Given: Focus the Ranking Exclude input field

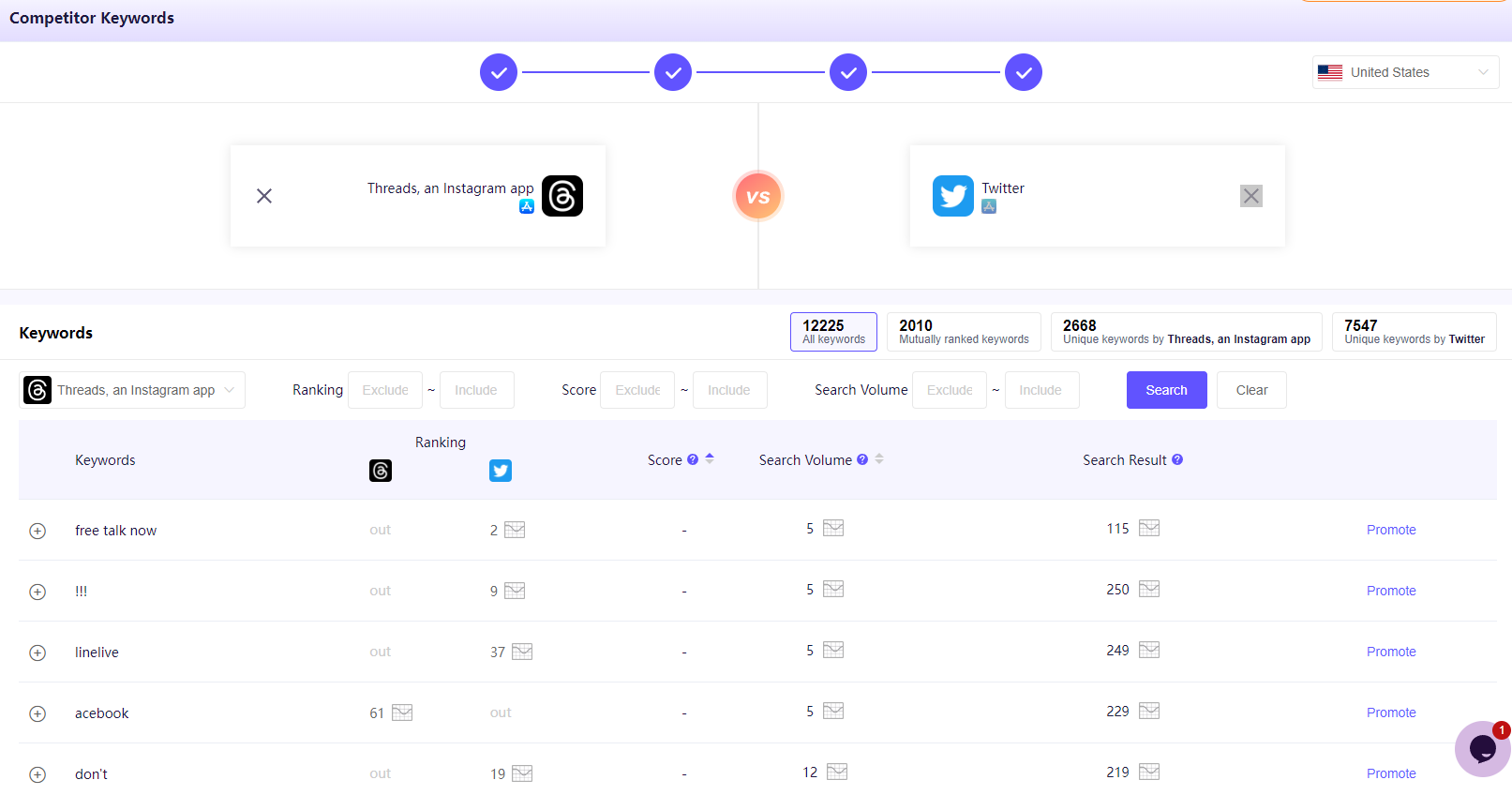Looking at the screenshot, I should coord(385,390).
